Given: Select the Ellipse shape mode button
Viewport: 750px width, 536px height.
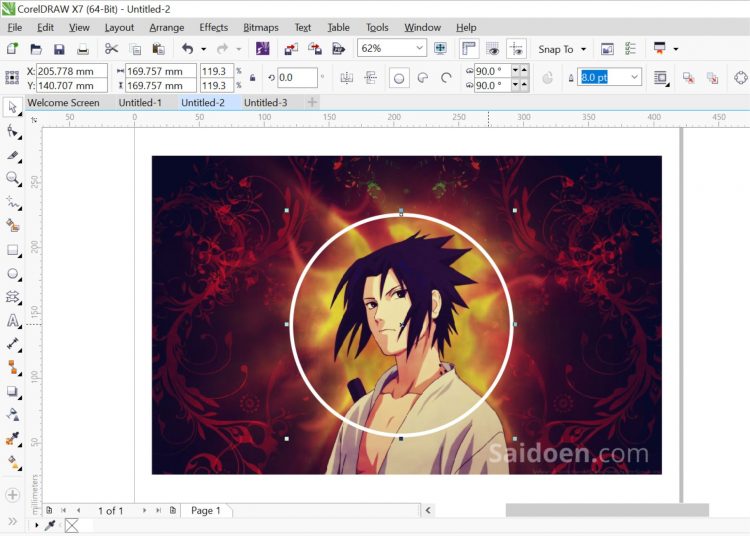Looking at the screenshot, I should pyautogui.click(x=399, y=78).
